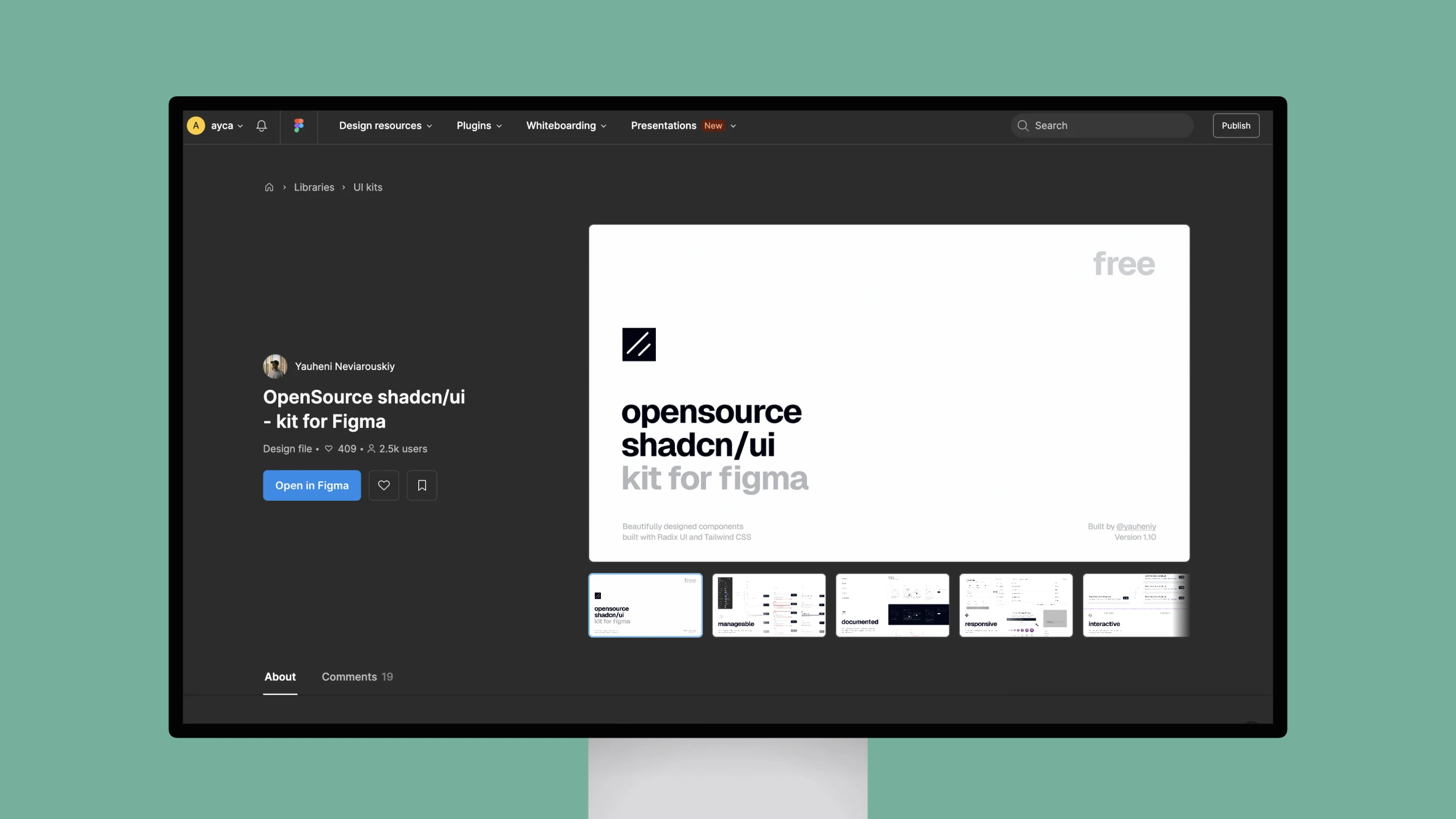Click the notification bell icon

(x=262, y=125)
